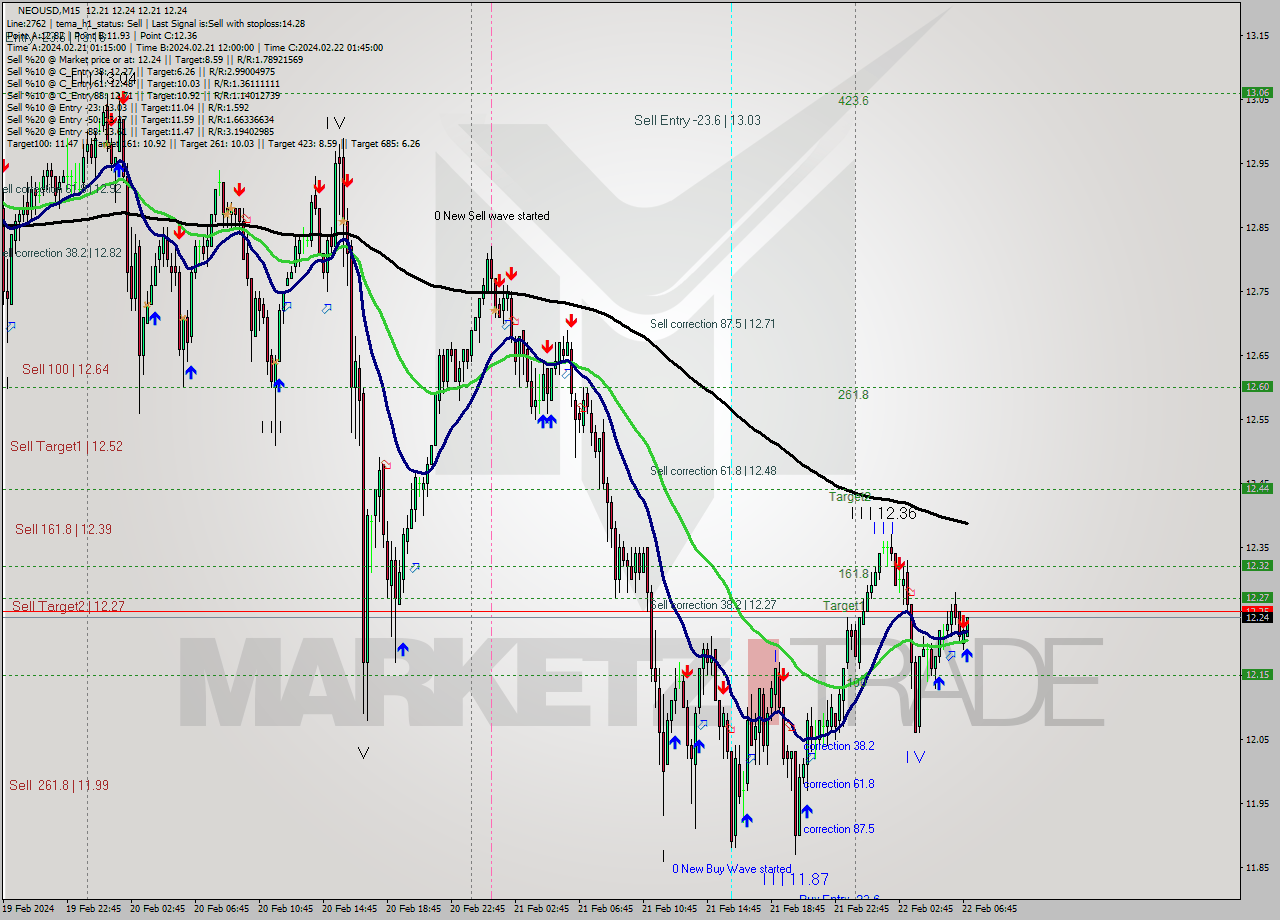Click the green 423.6 Fibonacci level label

[x=853, y=101]
